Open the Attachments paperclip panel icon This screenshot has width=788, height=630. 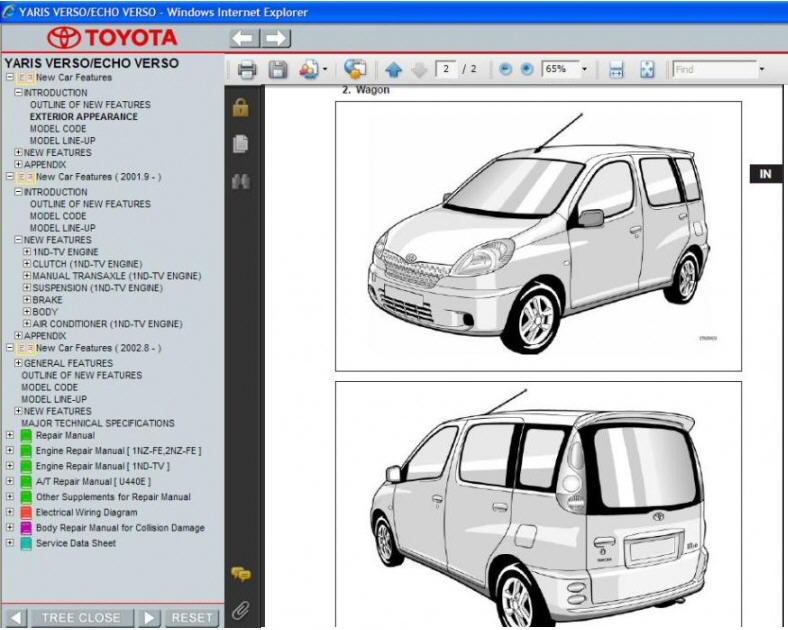click(x=241, y=610)
